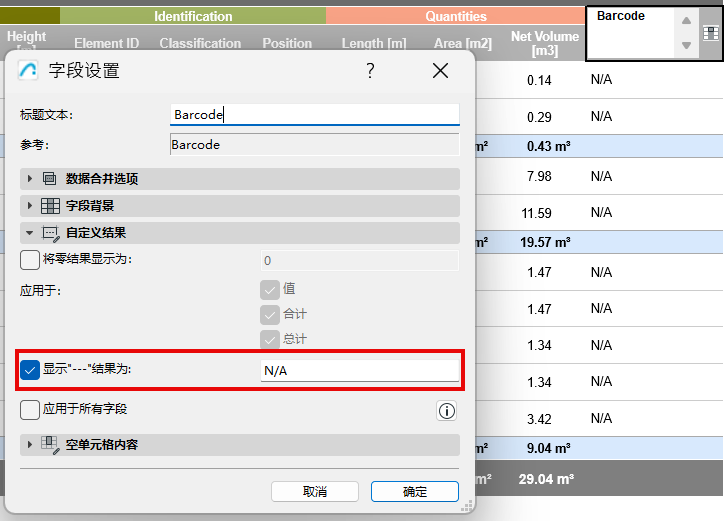Click the Area [m2] column header
This screenshot has width=728, height=521.
click(462, 43)
